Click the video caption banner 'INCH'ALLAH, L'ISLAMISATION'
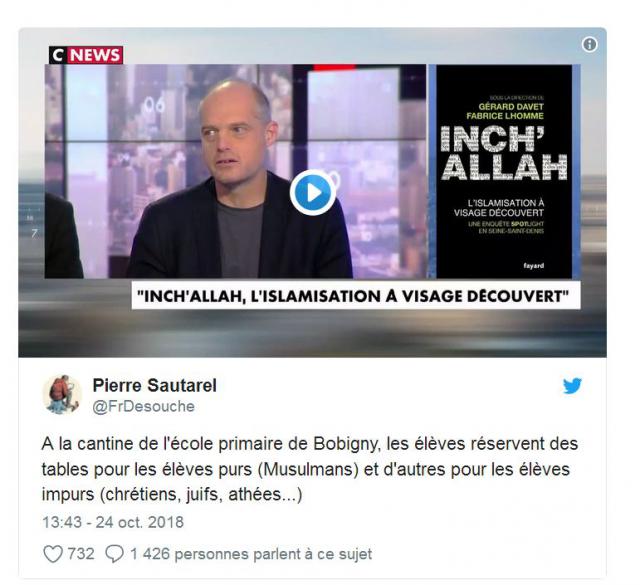The height and width of the screenshot is (585, 640). (x=356, y=296)
